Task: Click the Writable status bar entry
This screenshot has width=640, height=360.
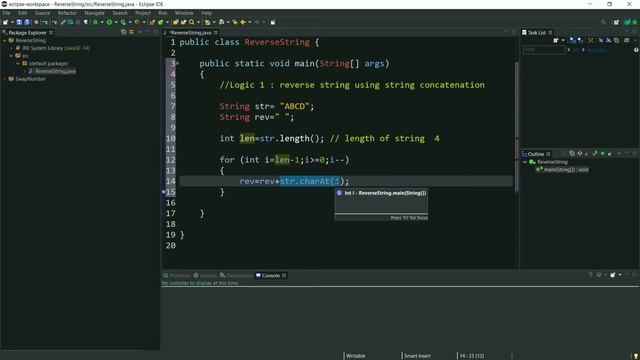Action: [x=356, y=356]
